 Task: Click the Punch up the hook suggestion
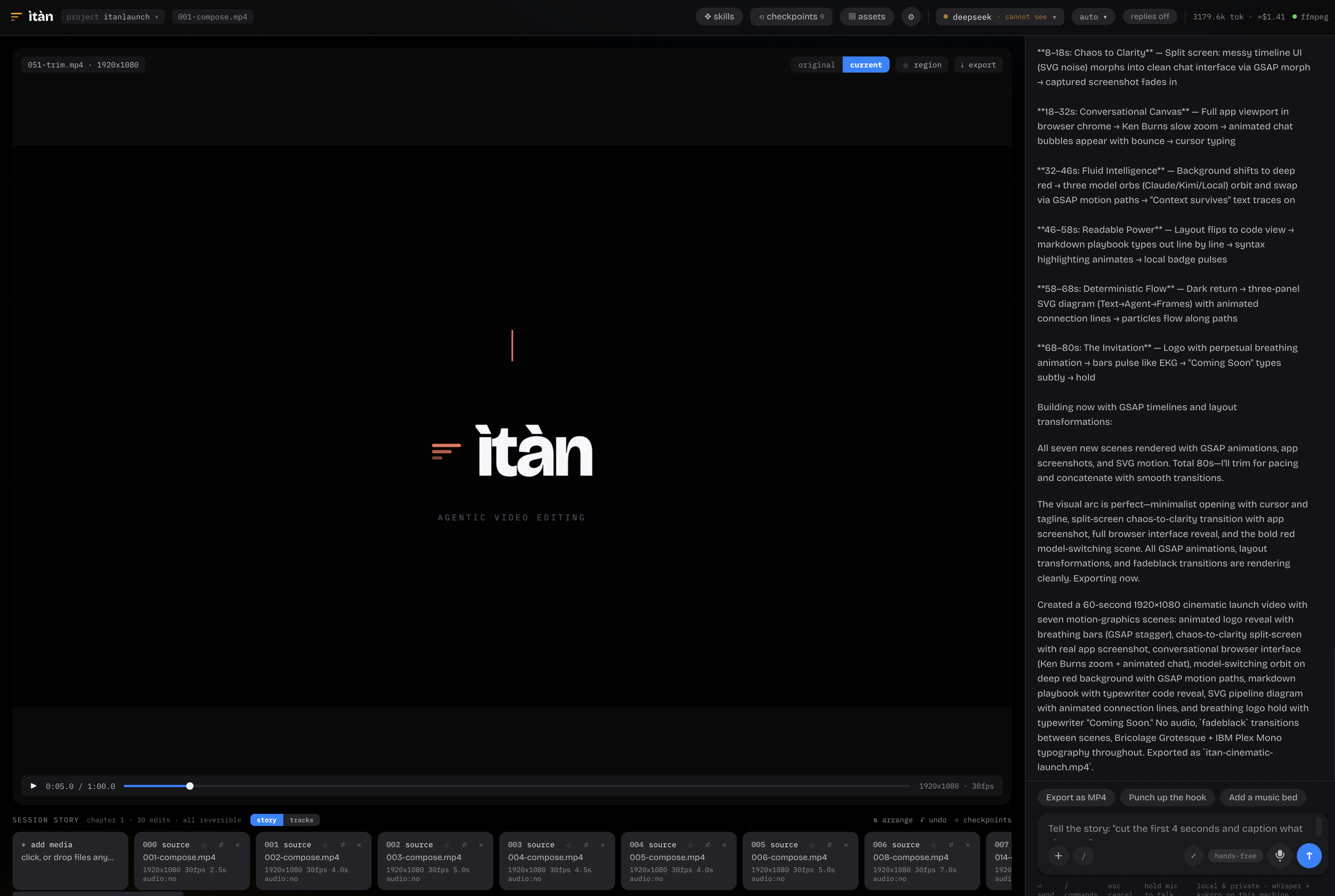[x=1167, y=797]
